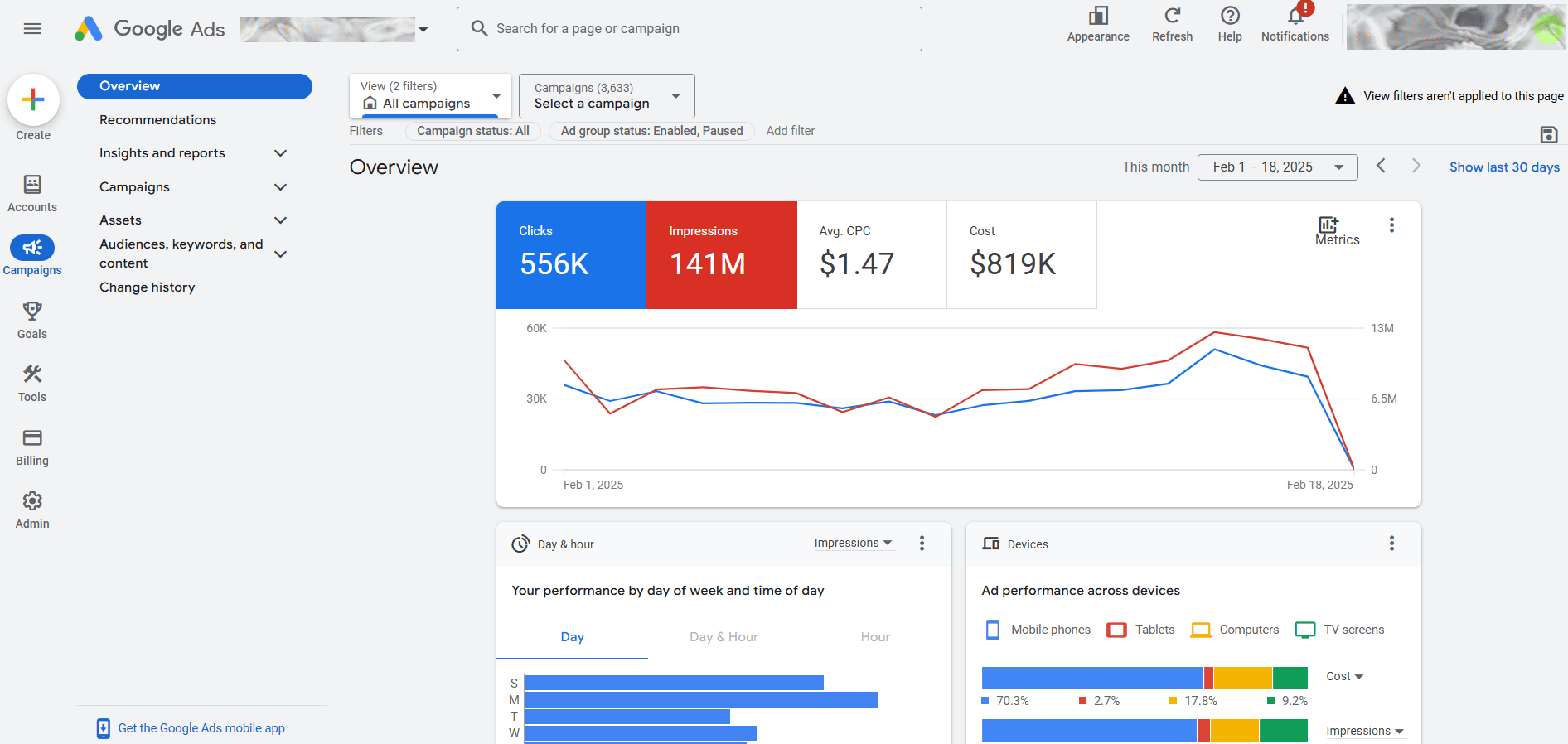
Task: Open the Goals trophy icon
Action: click(32, 312)
